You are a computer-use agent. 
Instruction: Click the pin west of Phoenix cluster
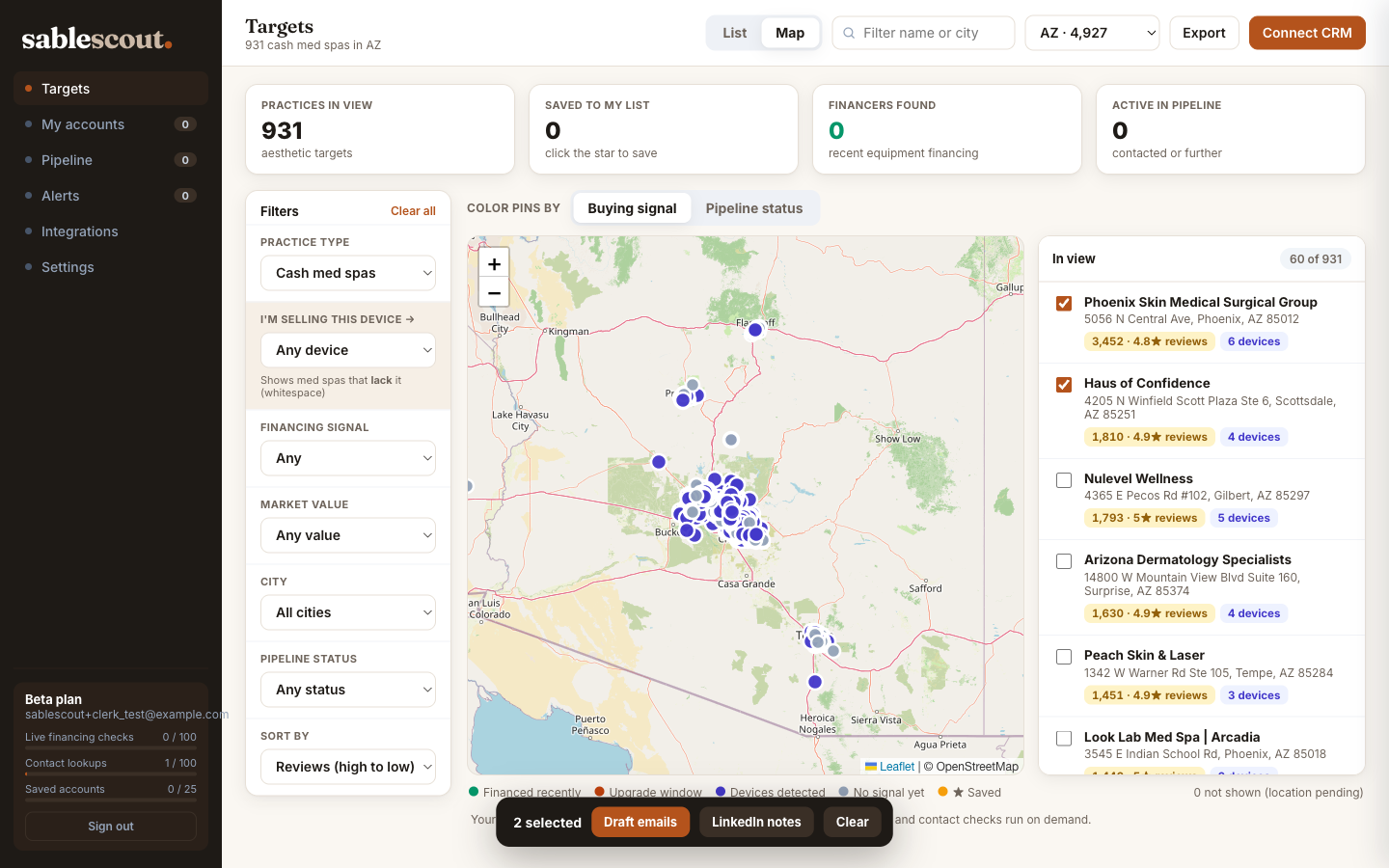pos(659,462)
